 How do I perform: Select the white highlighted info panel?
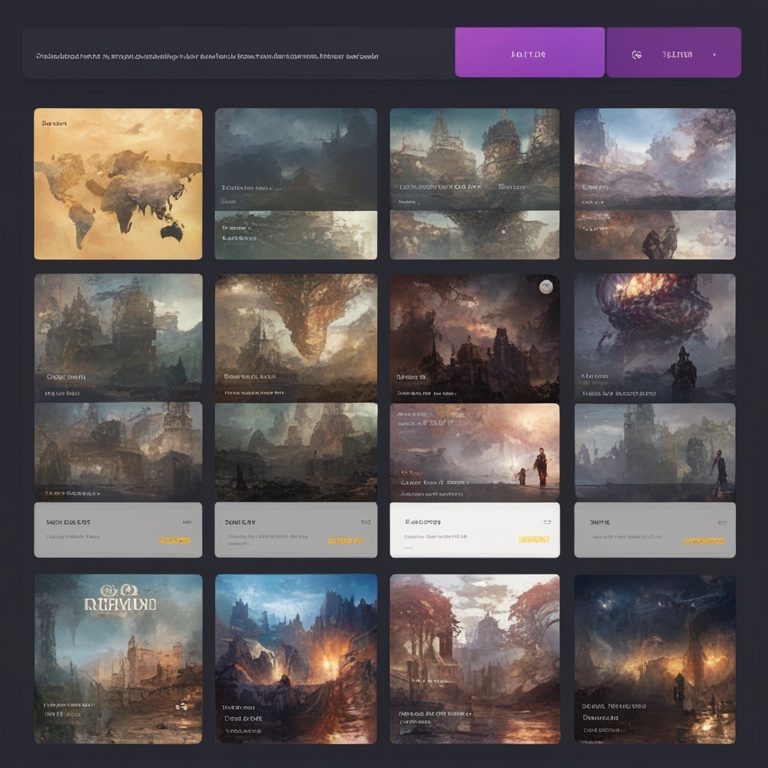click(474, 530)
